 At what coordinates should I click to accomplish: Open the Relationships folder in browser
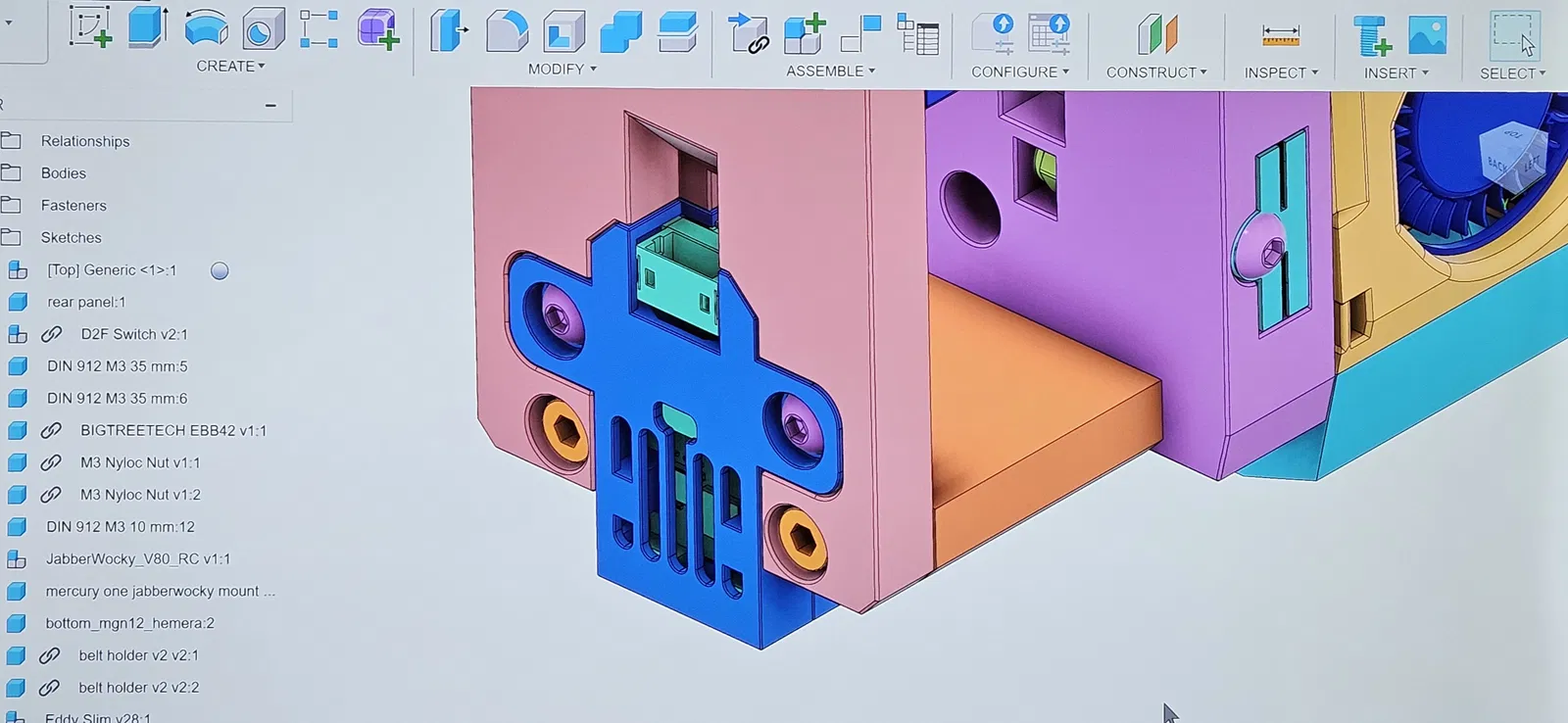(x=85, y=141)
